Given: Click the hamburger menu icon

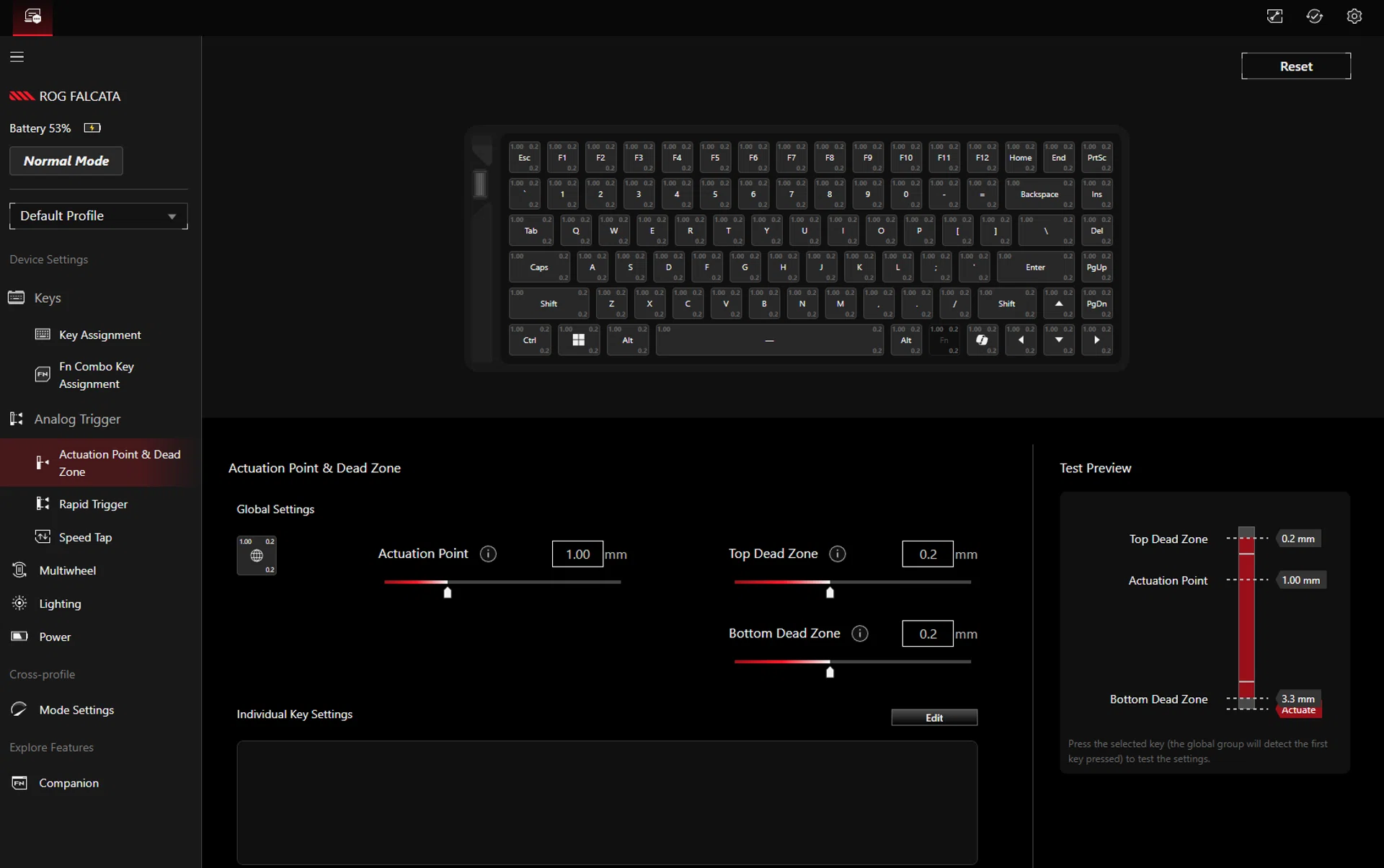Looking at the screenshot, I should [x=17, y=57].
